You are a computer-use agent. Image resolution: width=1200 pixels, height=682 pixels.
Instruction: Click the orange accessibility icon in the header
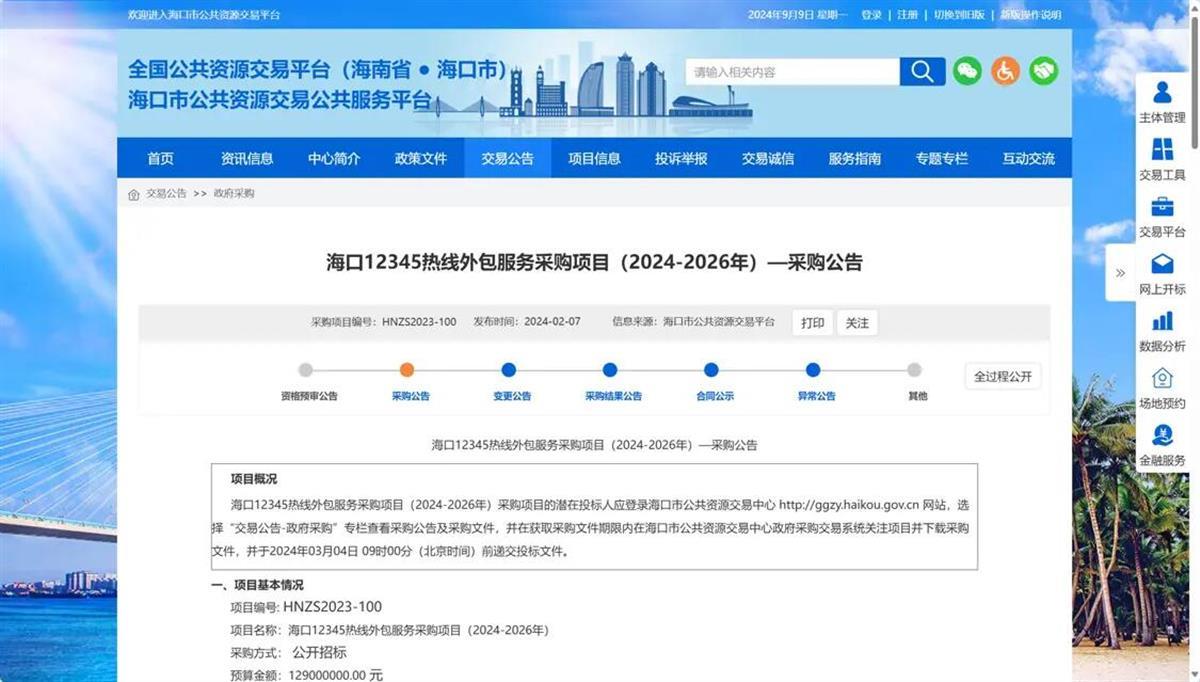pyautogui.click(x=1005, y=71)
